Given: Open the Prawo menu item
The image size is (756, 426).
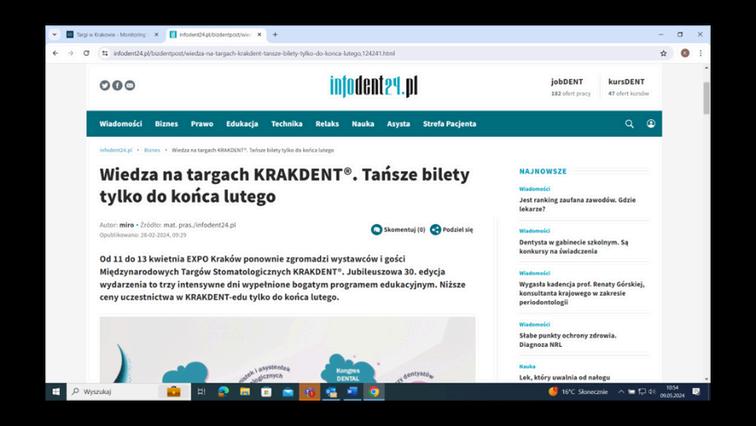Looking at the screenshot, I should [202, 124].
